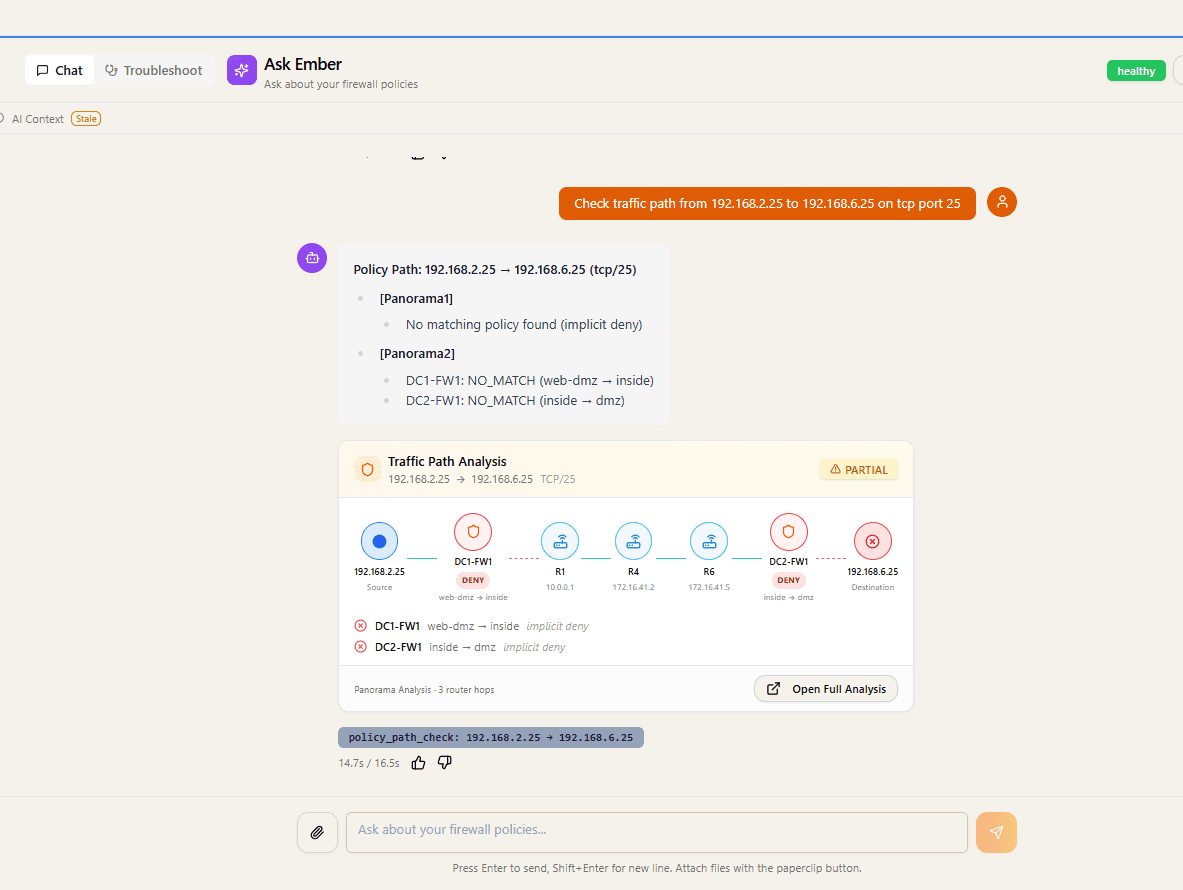Select the DC1-FW1 deny shield node

(x=473, y=532)
